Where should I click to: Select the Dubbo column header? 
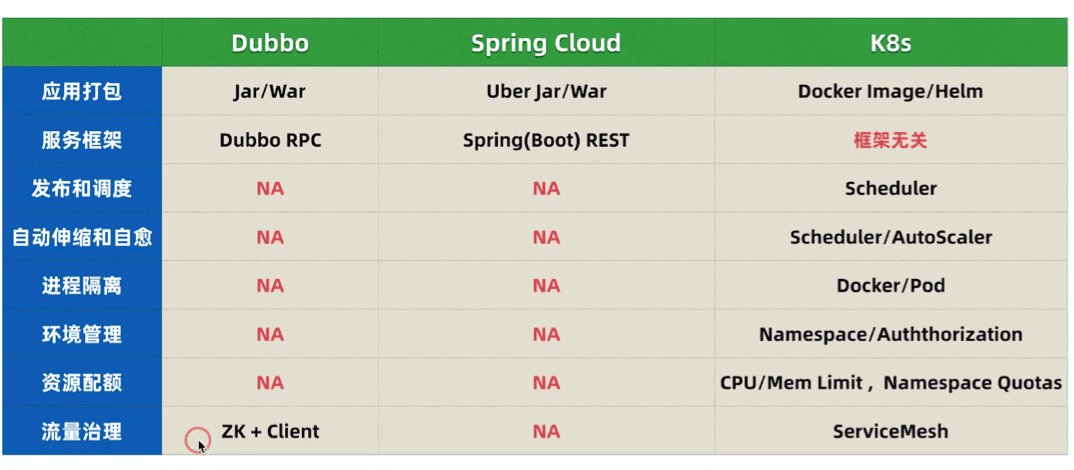(x=270, y=43)
